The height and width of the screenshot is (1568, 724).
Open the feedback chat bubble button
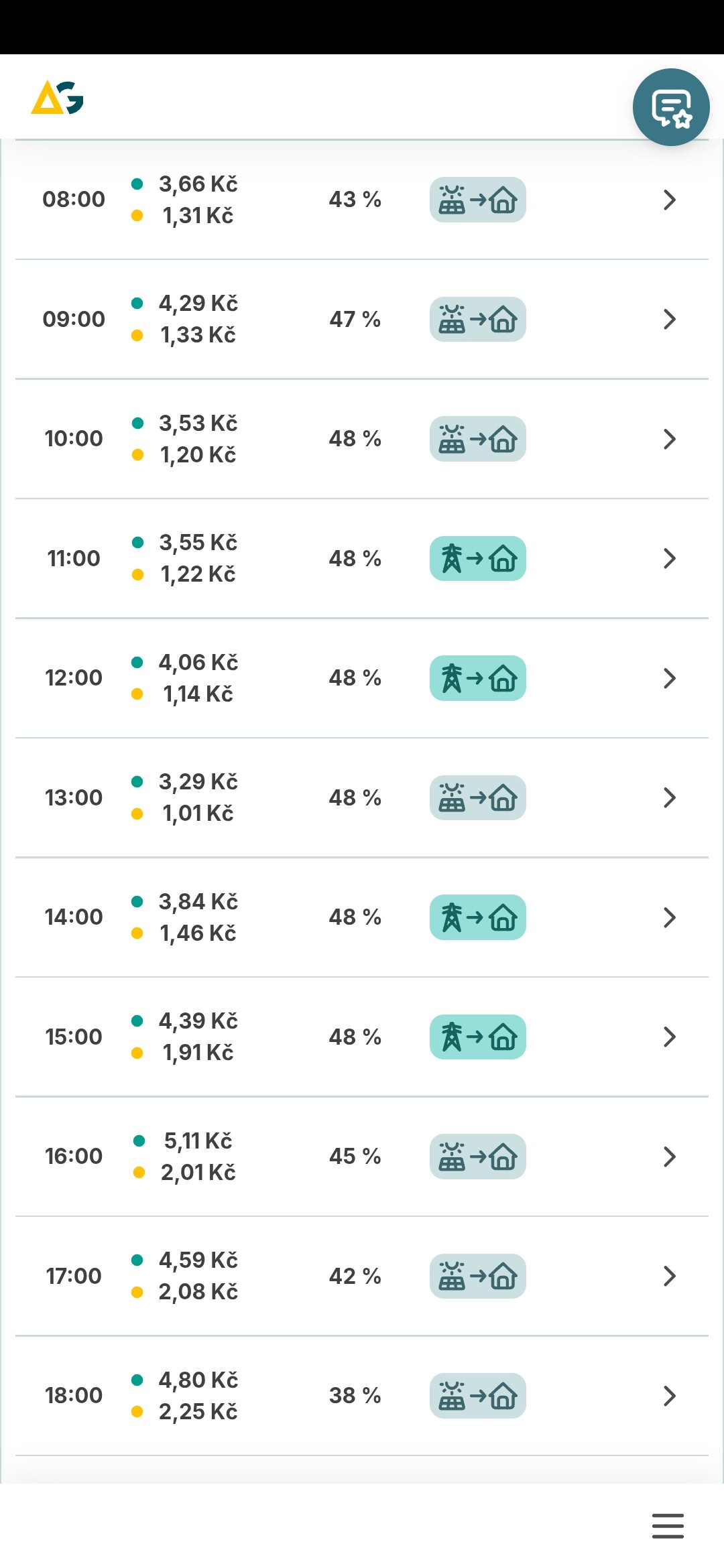(x=671, y=107)
